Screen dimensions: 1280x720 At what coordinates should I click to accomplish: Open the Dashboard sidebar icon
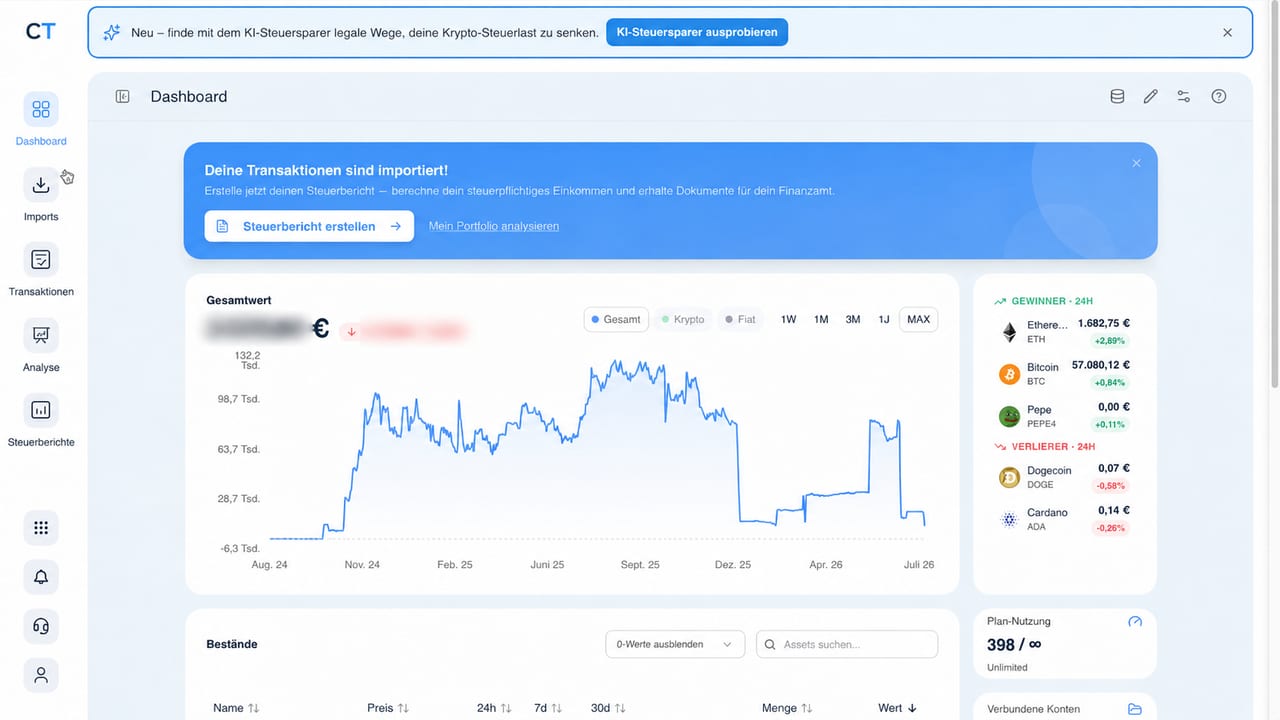[x=41, y=110]
